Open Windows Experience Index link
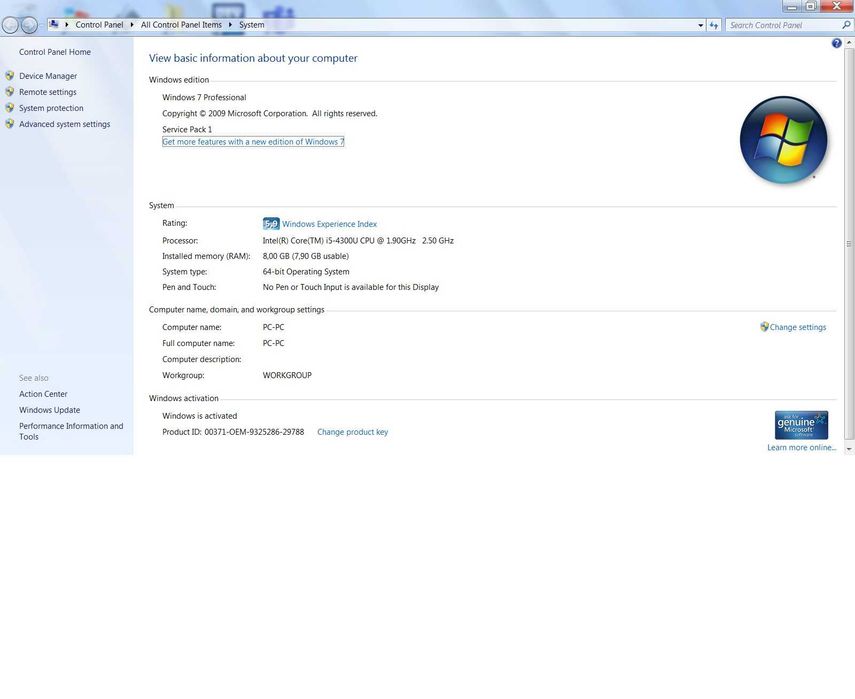The width and height of the screenshot is (855, 699). point(329,224)
